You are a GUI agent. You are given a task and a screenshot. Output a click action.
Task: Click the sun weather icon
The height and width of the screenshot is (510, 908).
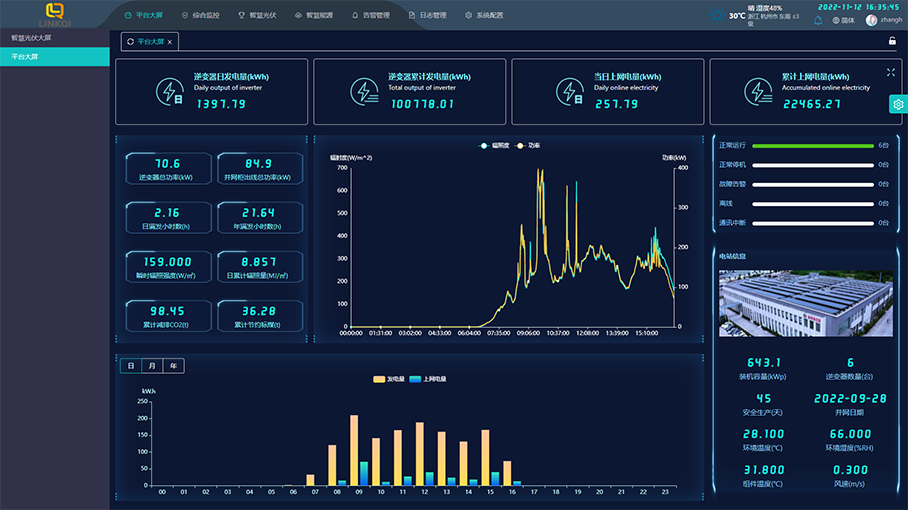[717, 15]
